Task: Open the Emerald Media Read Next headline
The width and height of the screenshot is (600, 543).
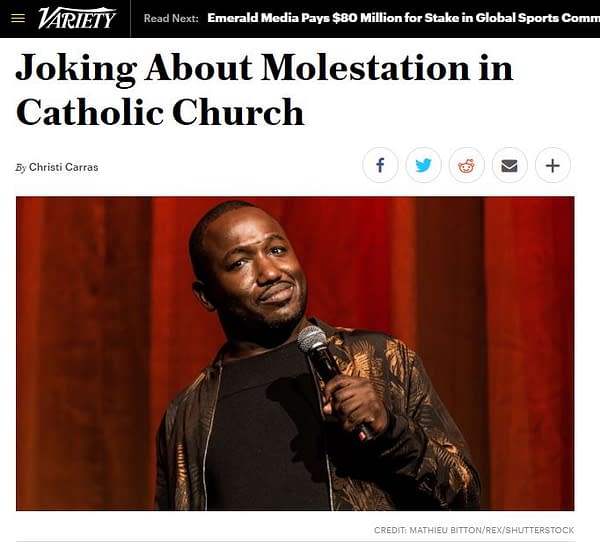Action: (403, 18)
